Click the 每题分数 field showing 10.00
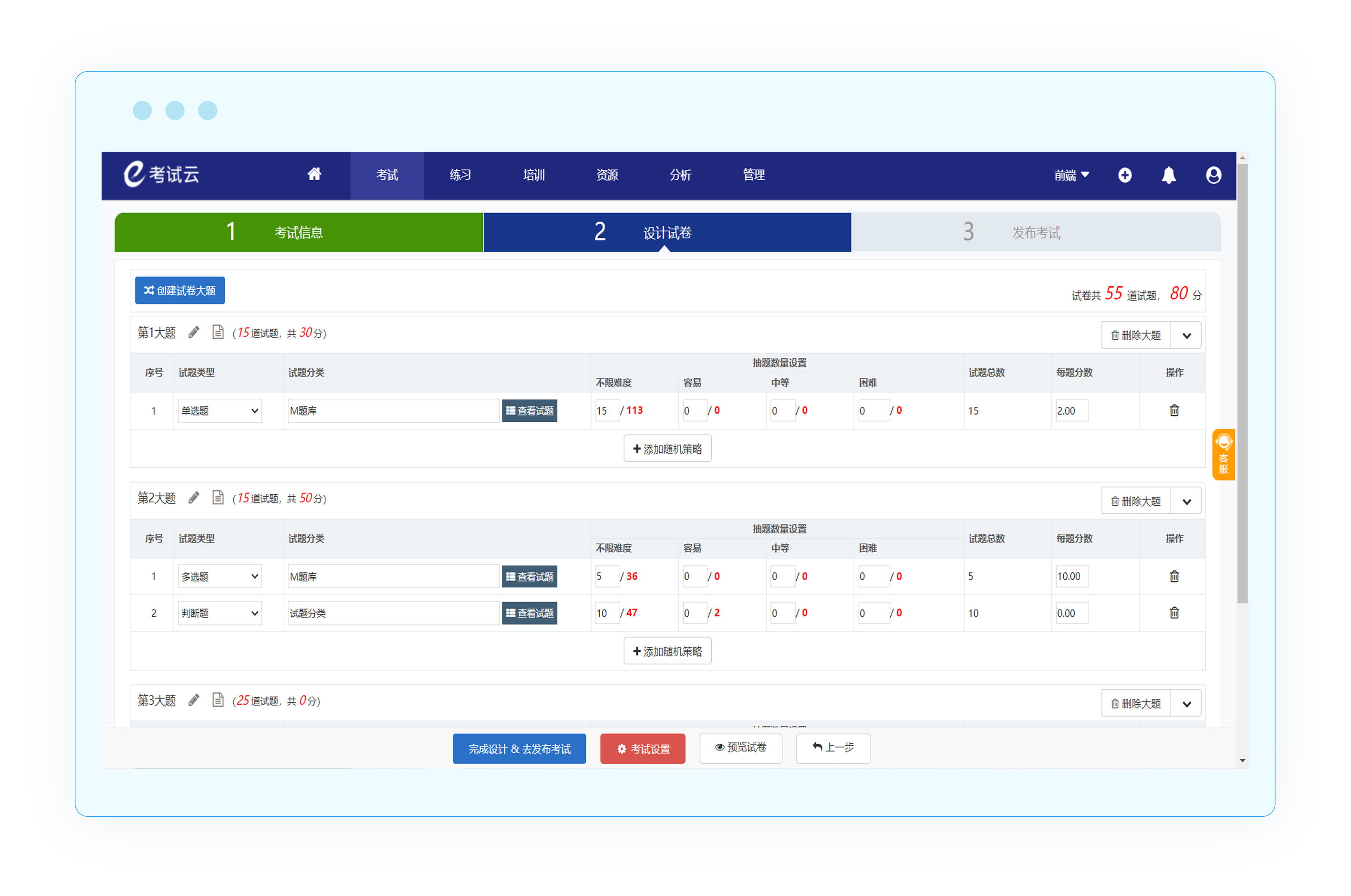This screenshot has height=896, width=1351. [1071, 576]
